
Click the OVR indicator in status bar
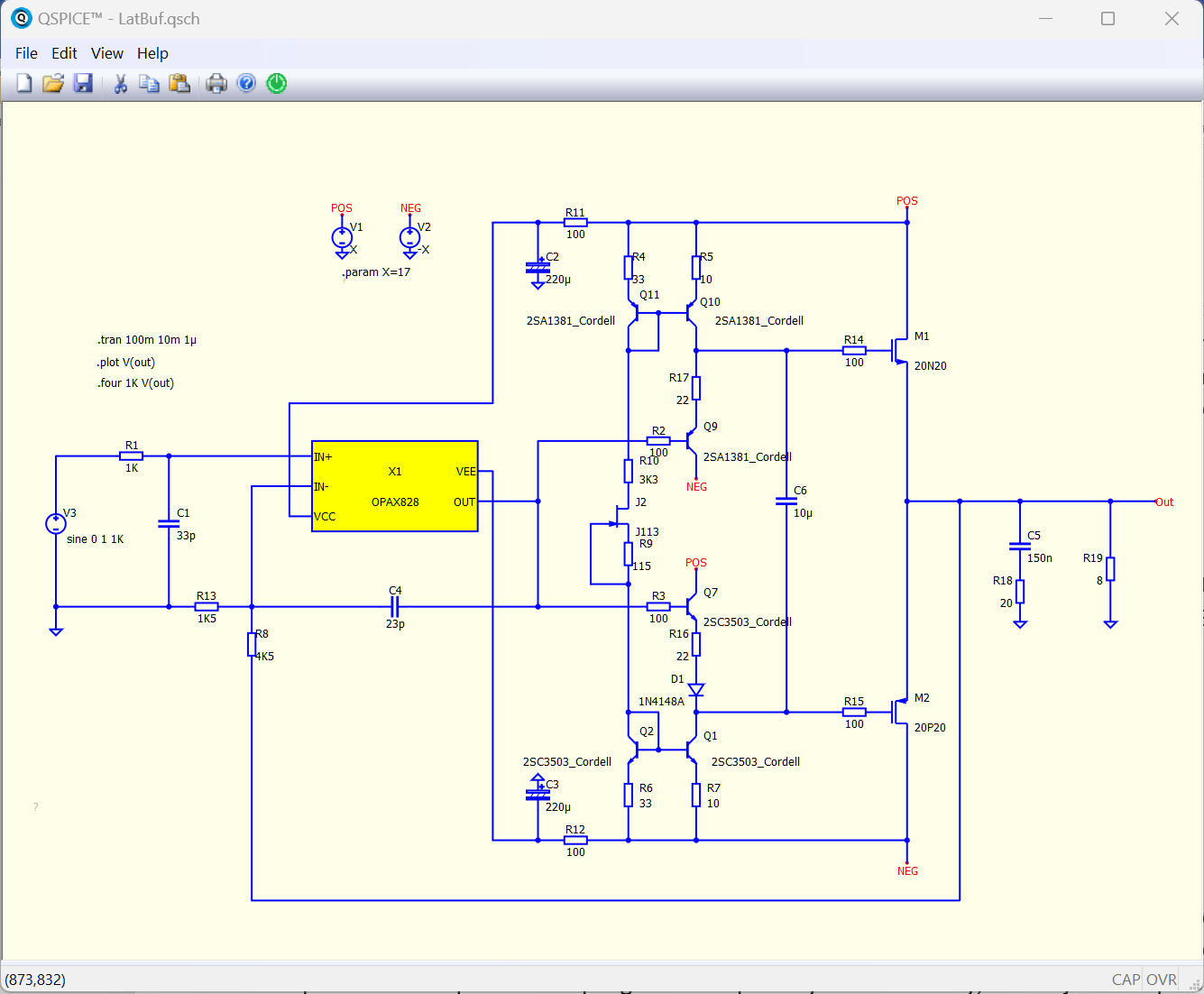point(1162,980)
